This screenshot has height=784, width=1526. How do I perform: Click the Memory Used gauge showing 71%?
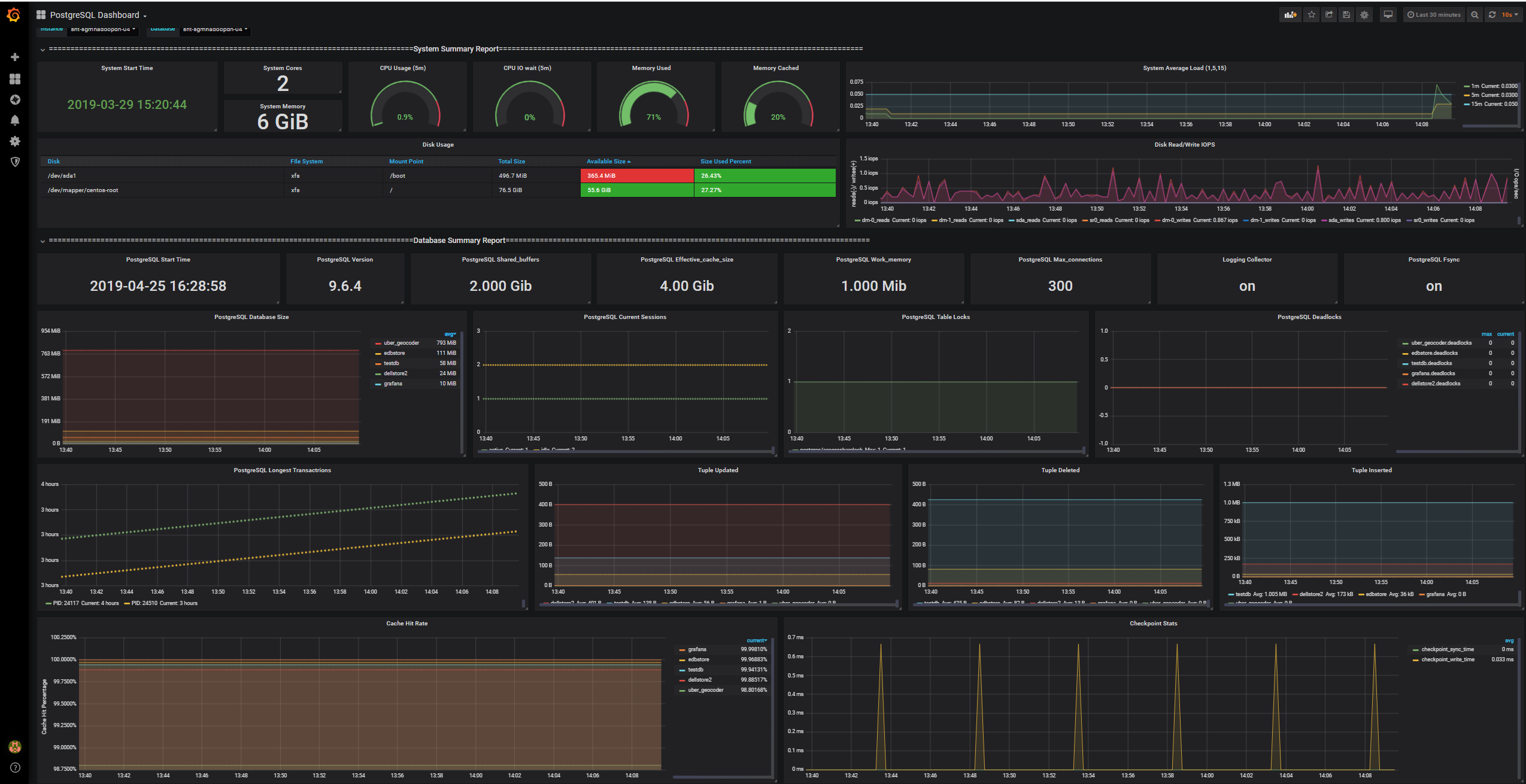[x=654, y=105]
